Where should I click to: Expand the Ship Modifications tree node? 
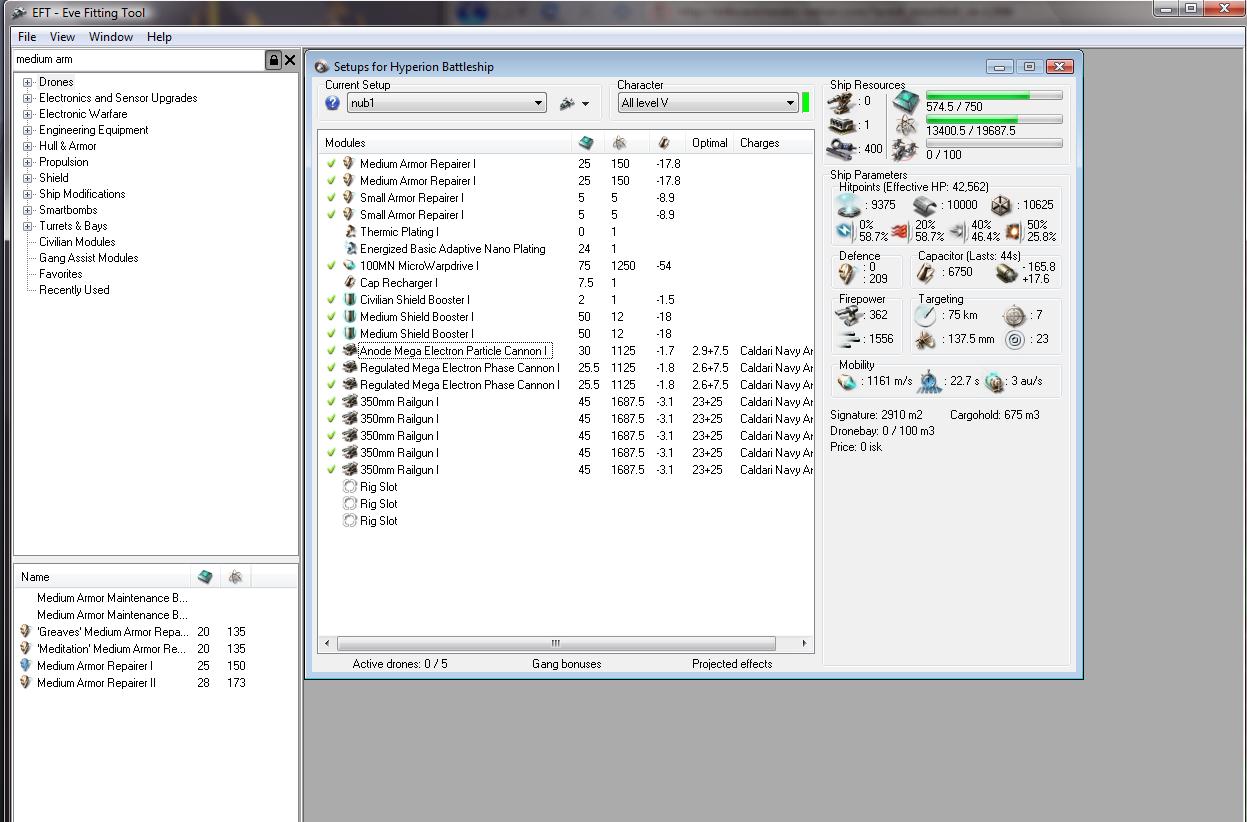[28, 194]
